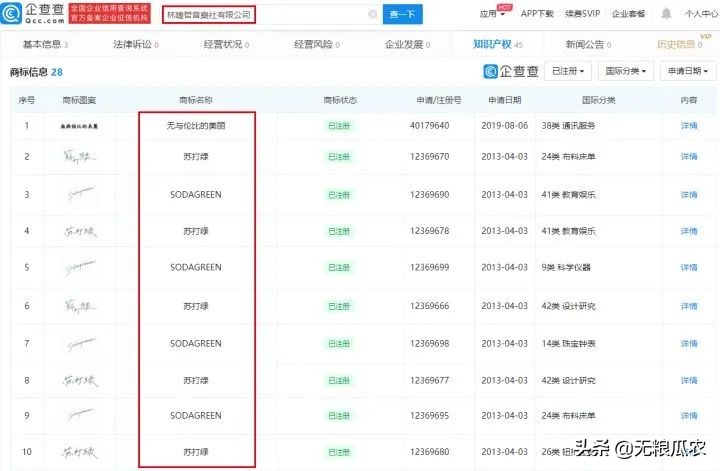Open 详情 for trademark 12369678
This screenshot has height=471, width=720.
point(689,231)
